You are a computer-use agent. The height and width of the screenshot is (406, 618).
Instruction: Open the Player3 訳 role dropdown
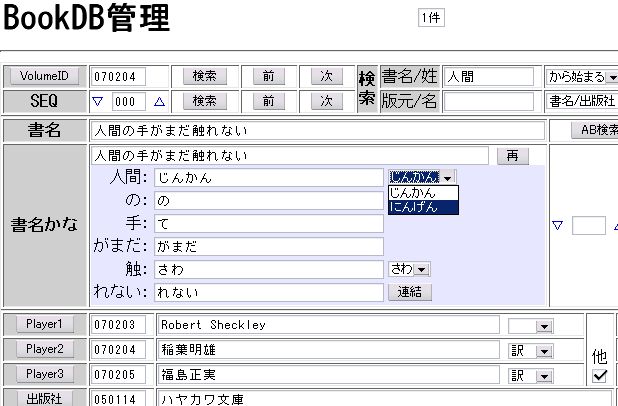[x=543, y=375]
